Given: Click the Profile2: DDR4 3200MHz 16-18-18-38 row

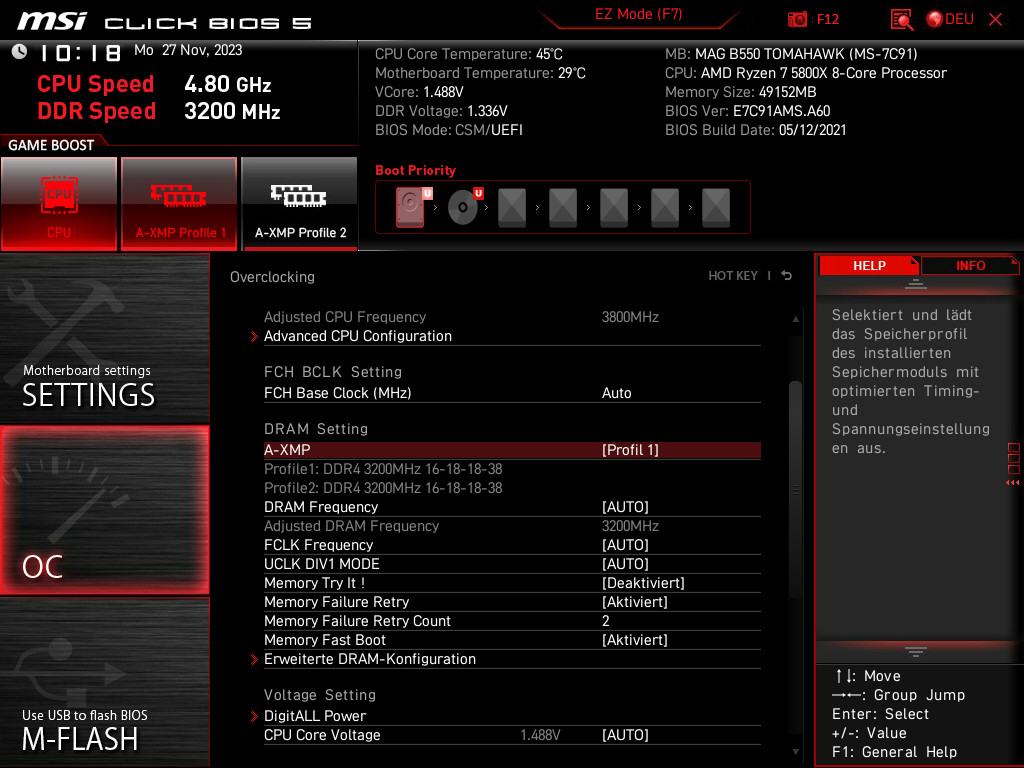Looking at the screenshot, I should [x=383, y=488].
